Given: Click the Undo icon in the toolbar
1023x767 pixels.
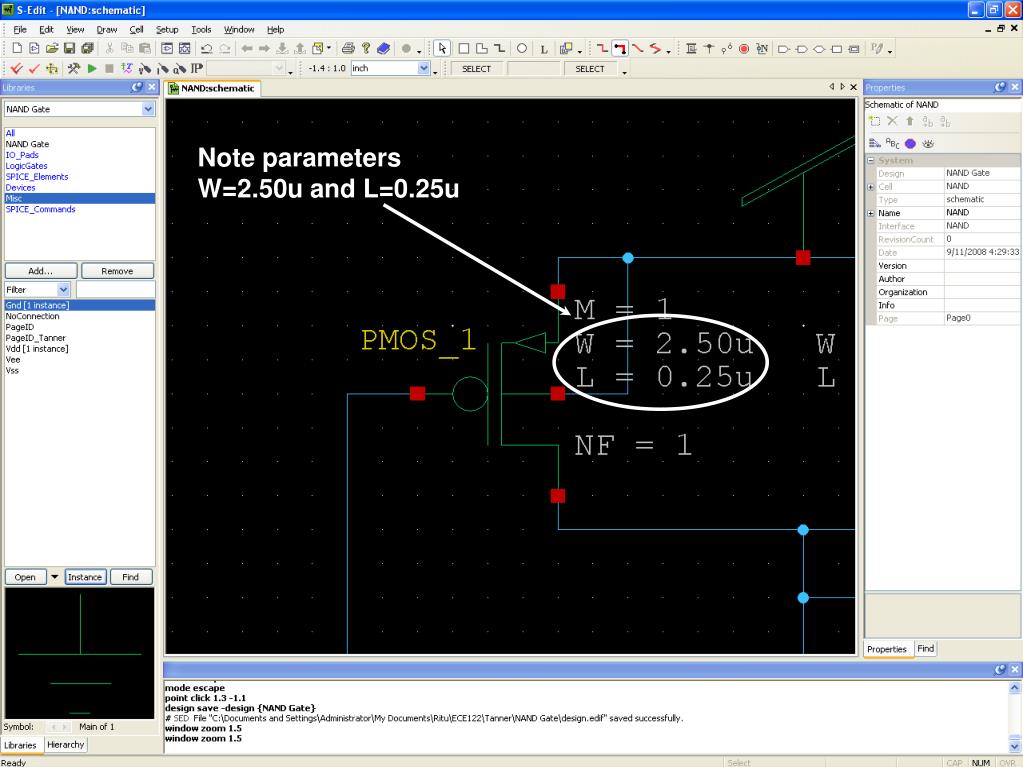Looking at the screenshot, I should 207,48.
